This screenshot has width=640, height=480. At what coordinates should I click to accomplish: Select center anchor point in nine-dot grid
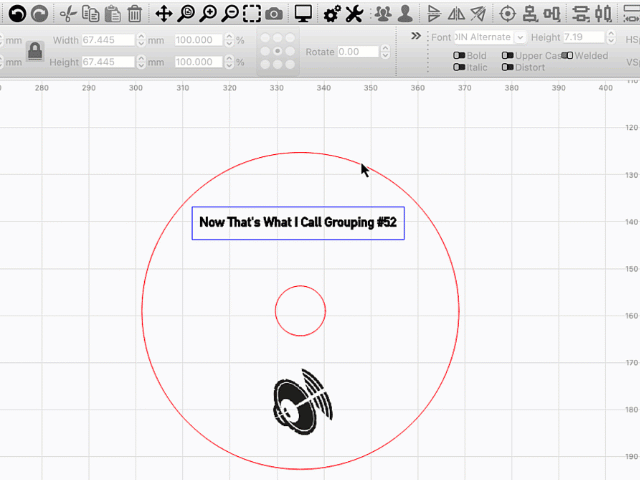pyautogui.click(x=277, y=51)
